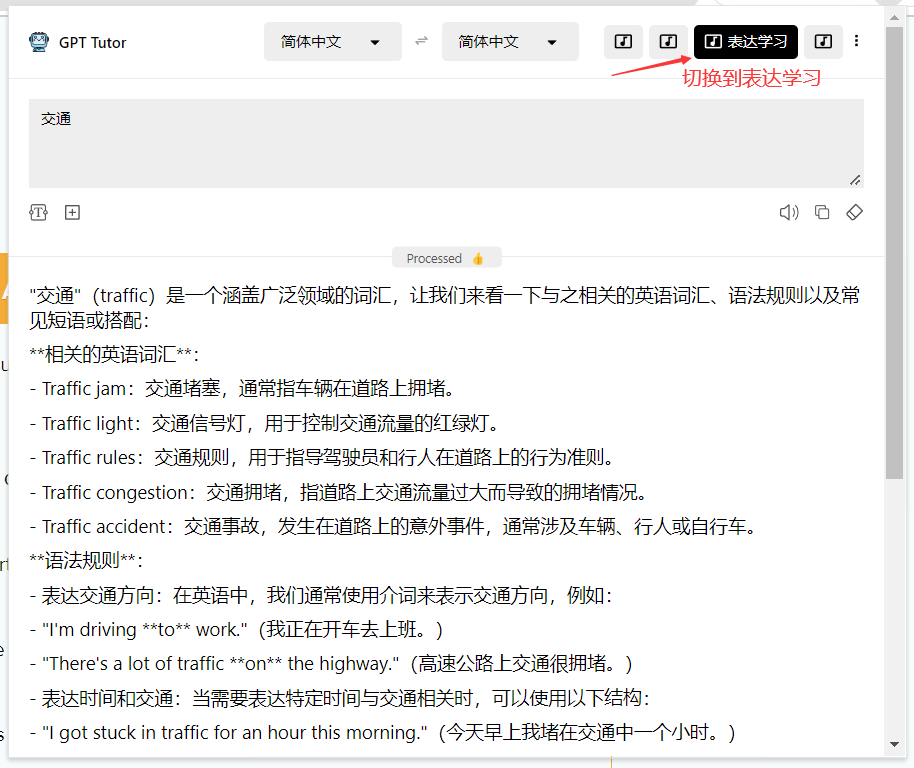Open the target language 简体中文 dropdown
The height and width of the screenshot is (768, 914).
click(x=510, y=41)
